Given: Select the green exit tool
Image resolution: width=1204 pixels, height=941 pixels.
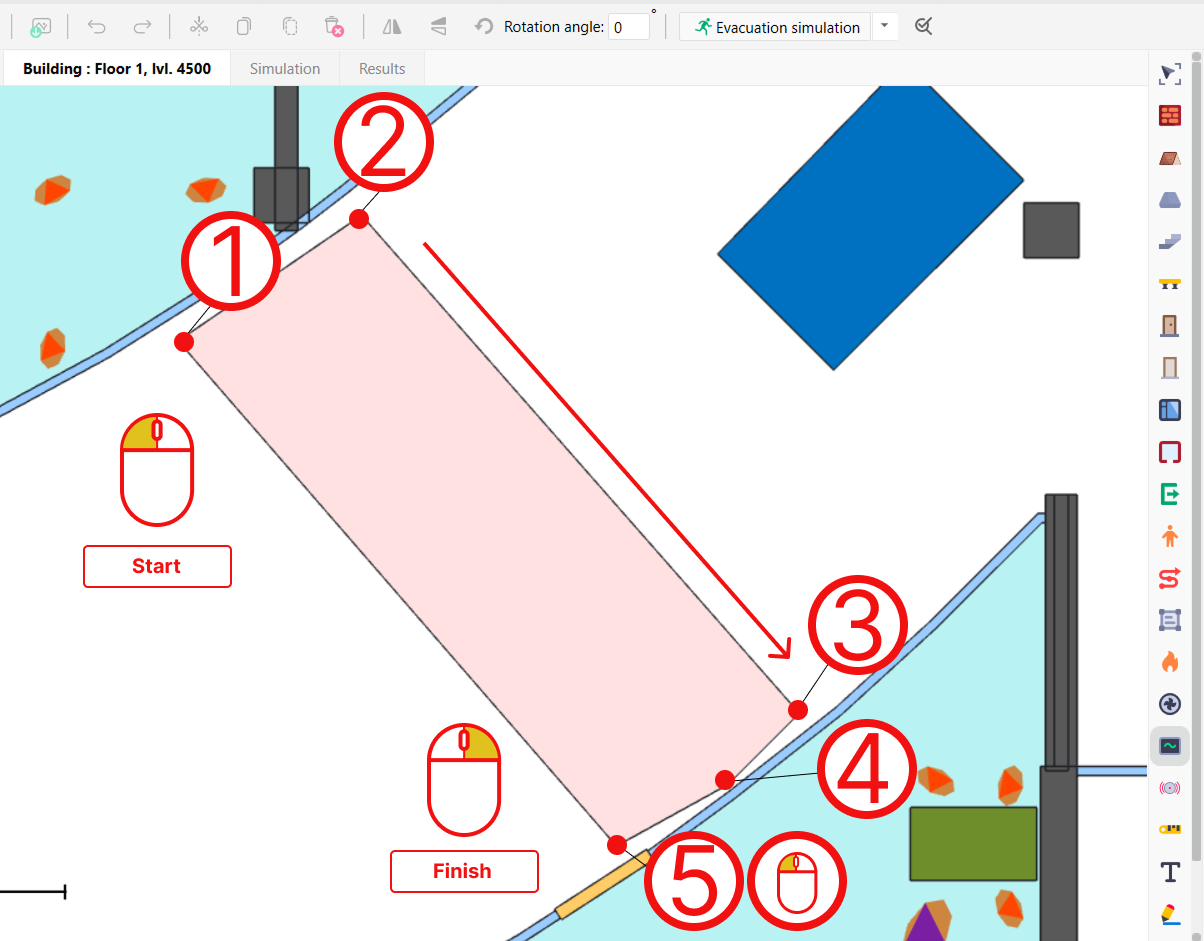Looking at the screenshot, I should [1170, 494].
